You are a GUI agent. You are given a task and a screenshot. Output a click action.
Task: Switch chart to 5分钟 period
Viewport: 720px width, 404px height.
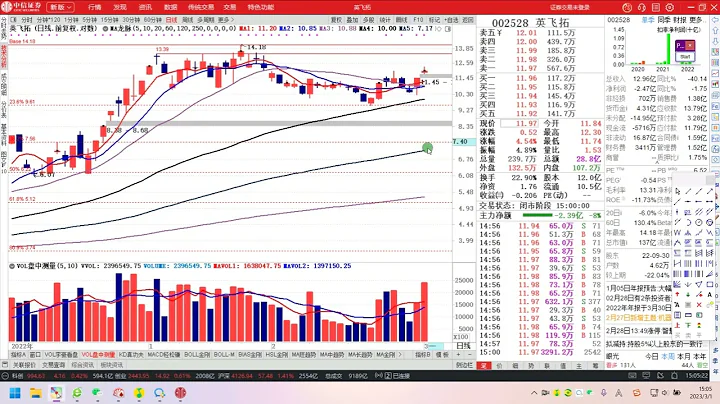[90, 20]
